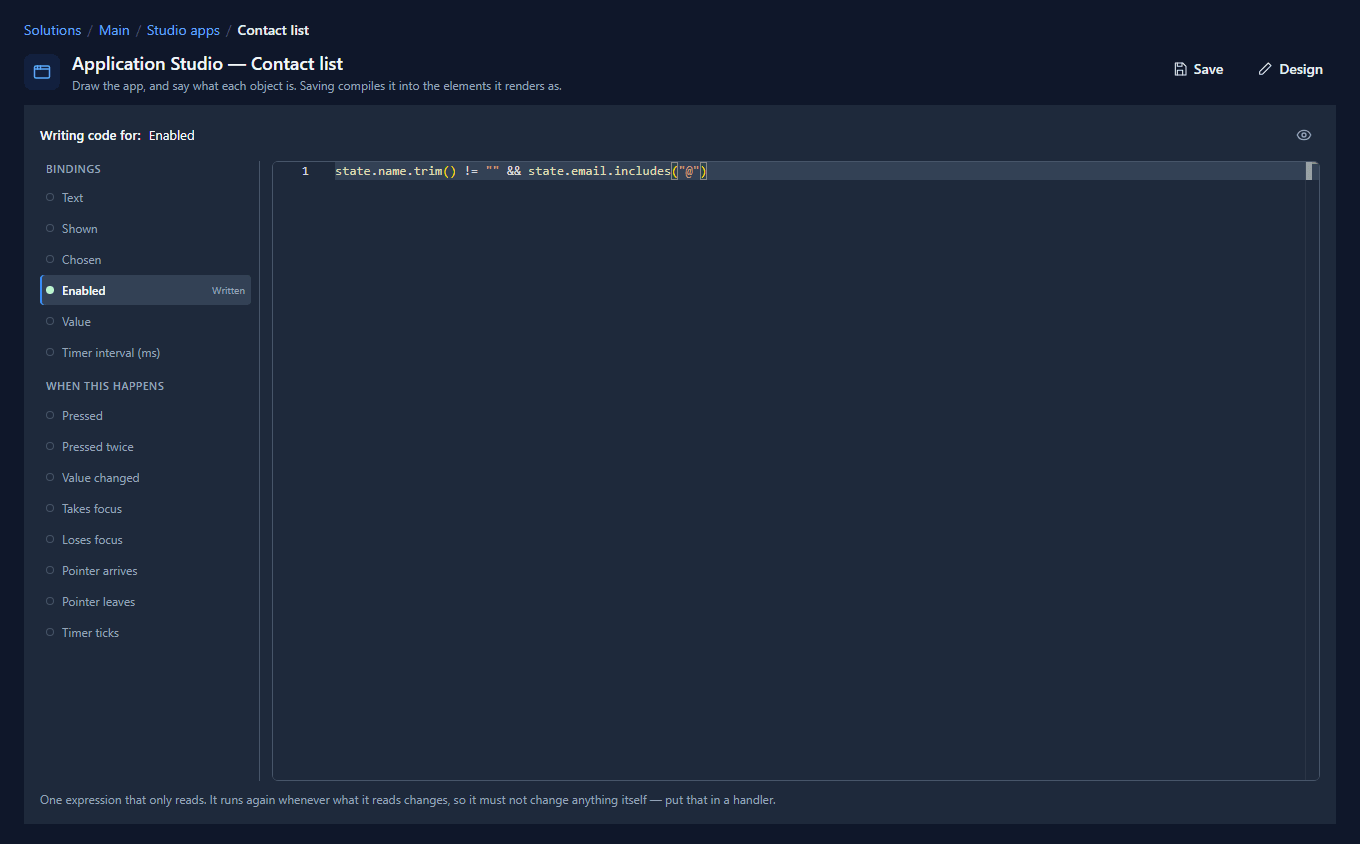Open the Studio apps breadcrumb
Image resolution: width=1360 pixels, height=844 pixels.
tap(183, 30)
